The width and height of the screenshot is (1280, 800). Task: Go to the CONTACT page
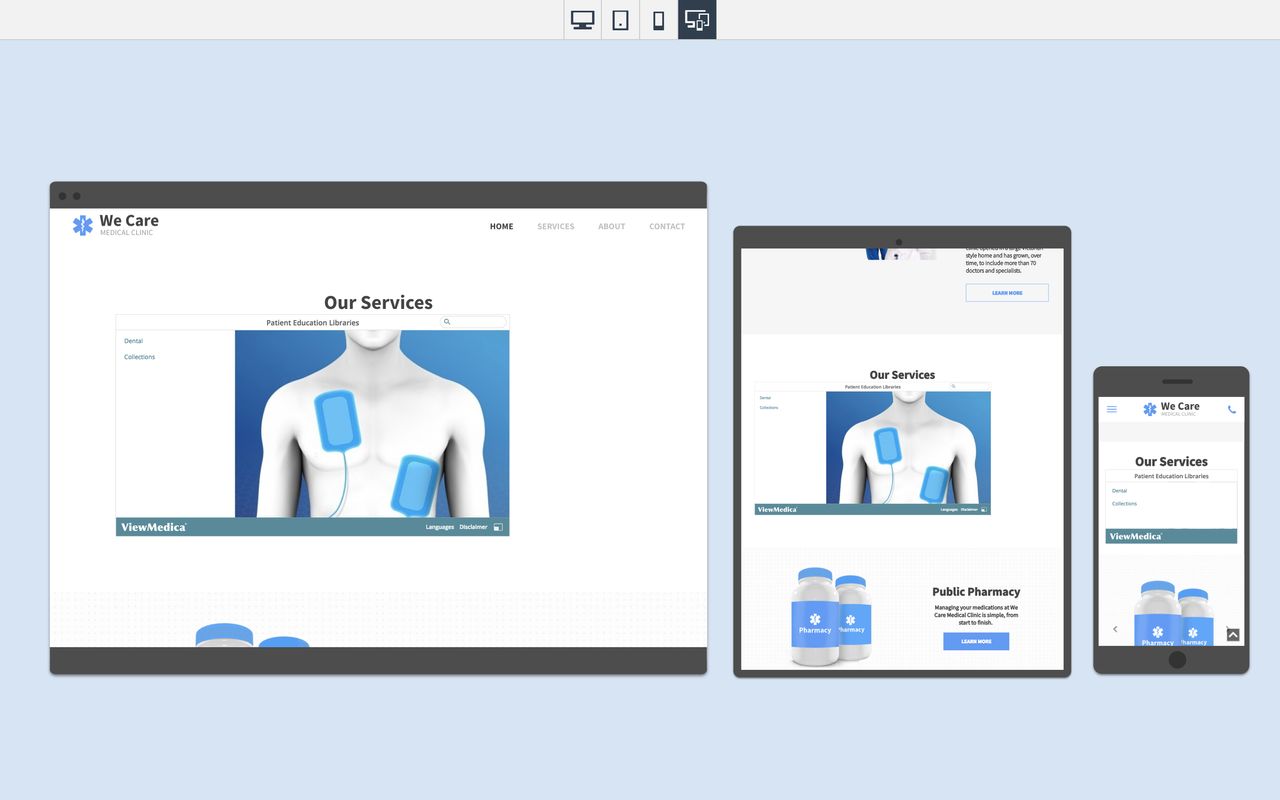coord(666,226)
